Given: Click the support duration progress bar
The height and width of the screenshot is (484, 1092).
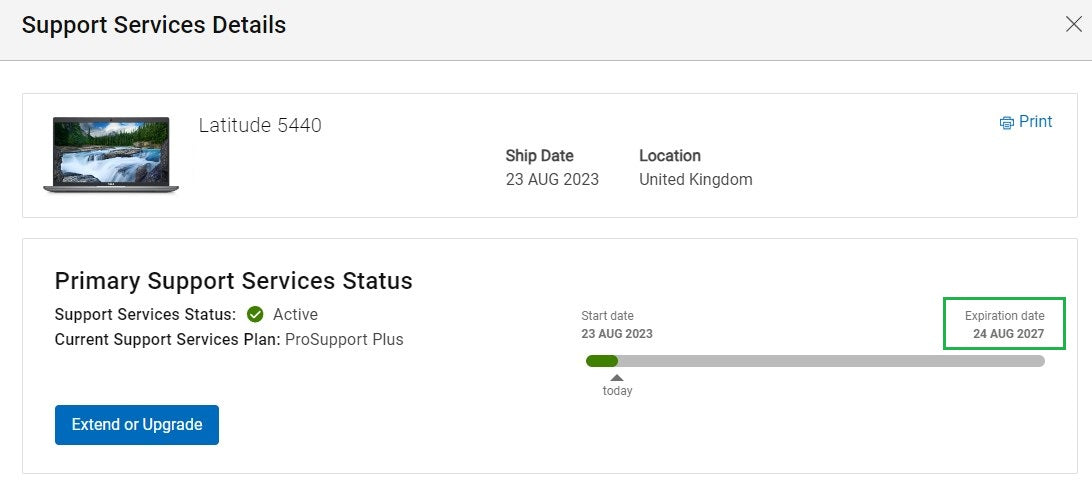Looking at the screenshot, I should [815, 361].
